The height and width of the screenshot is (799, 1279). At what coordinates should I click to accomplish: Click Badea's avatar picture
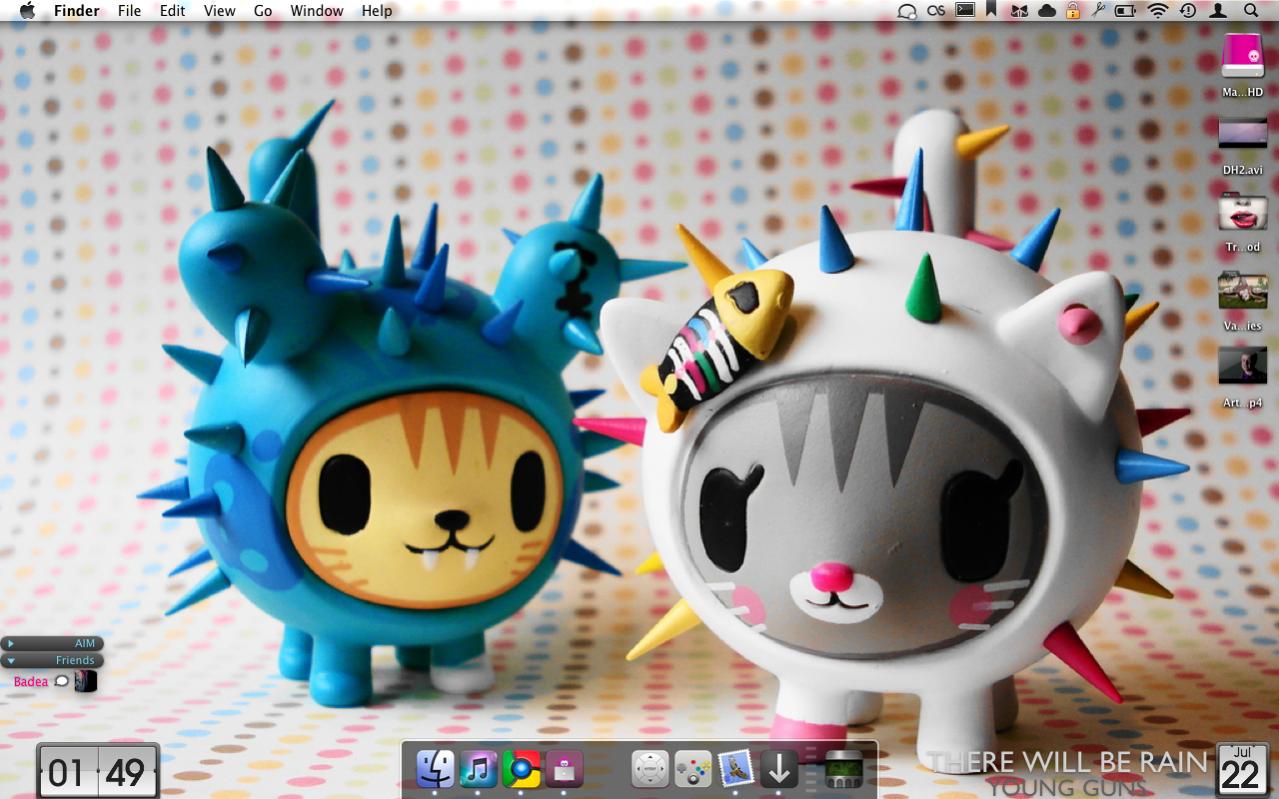[85, 681]
